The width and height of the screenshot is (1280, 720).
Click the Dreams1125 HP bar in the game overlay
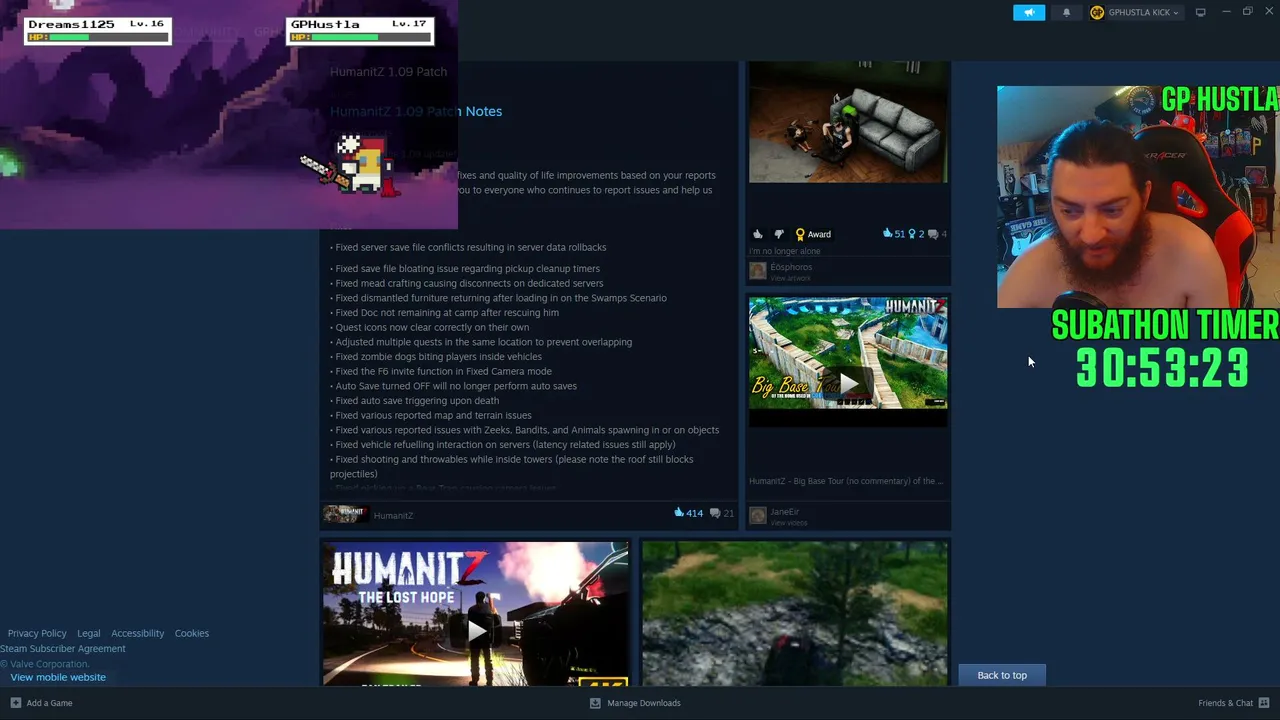pyautogui.click(x=97, y=37)
